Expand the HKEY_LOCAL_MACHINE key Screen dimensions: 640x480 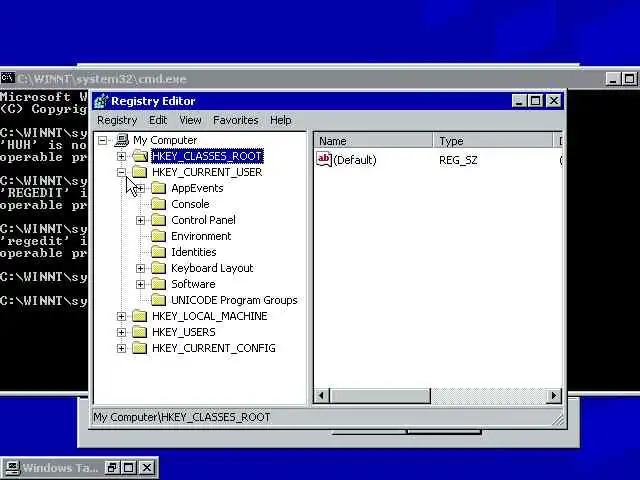[x=121, y=316]
